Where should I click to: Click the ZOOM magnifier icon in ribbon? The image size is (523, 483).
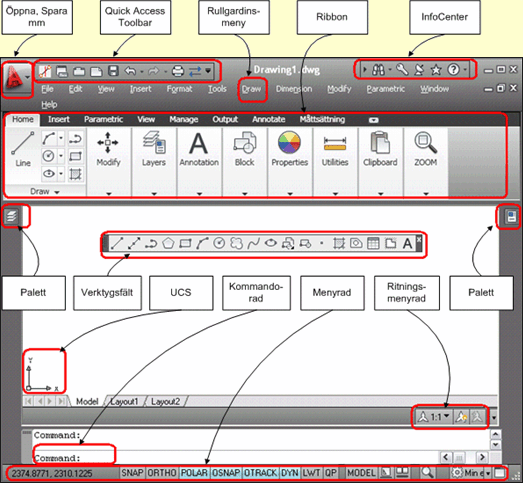[x=426, y=143]
